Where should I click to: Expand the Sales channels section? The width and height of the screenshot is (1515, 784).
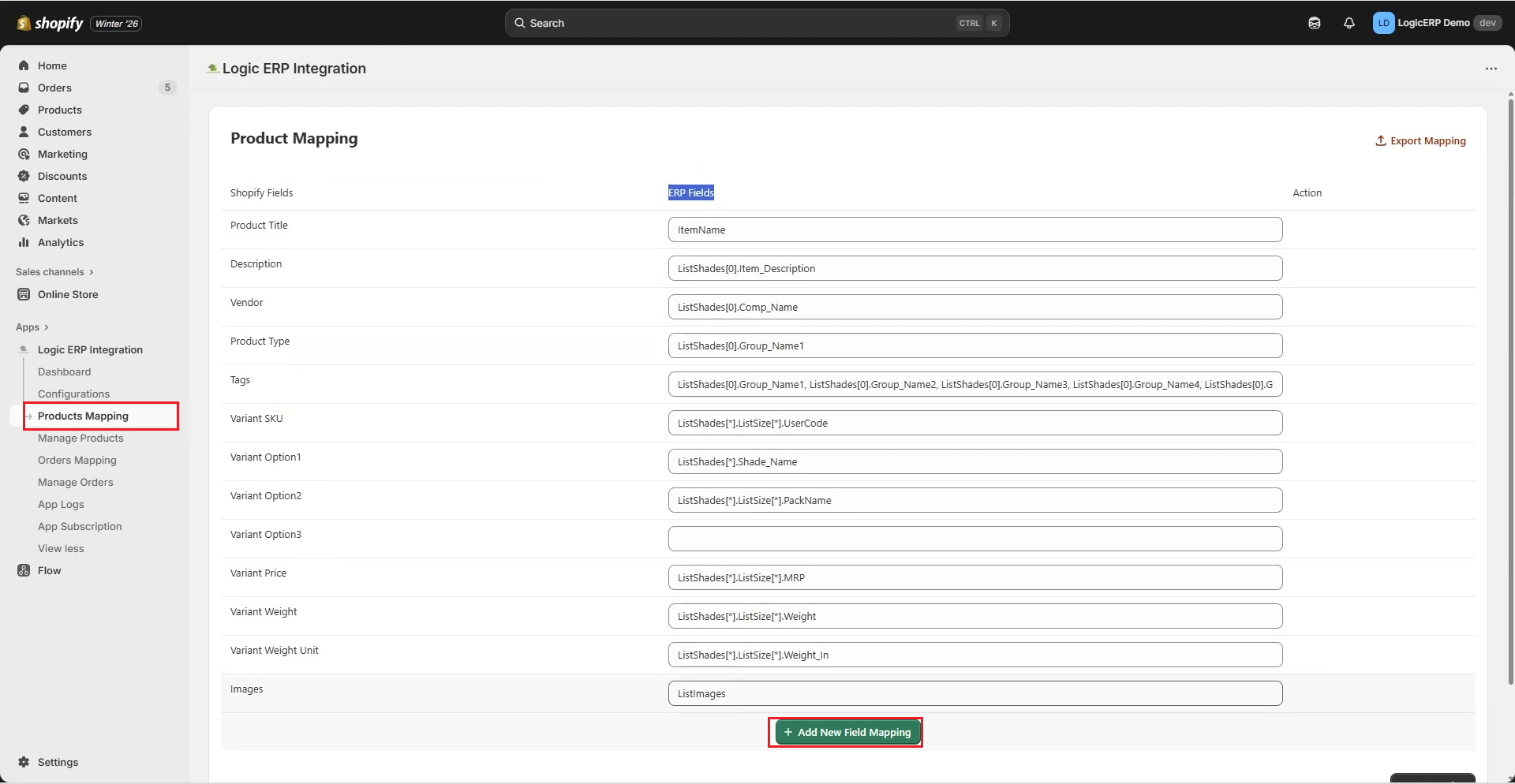click(91, 272)
